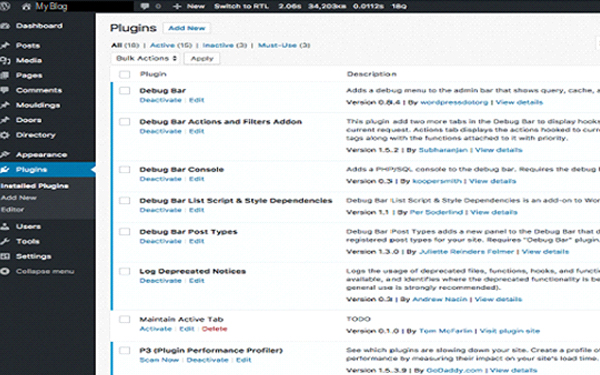Open the plugin Editor submenu item
Screen dimensions: 600x375
tap(12, 210)
